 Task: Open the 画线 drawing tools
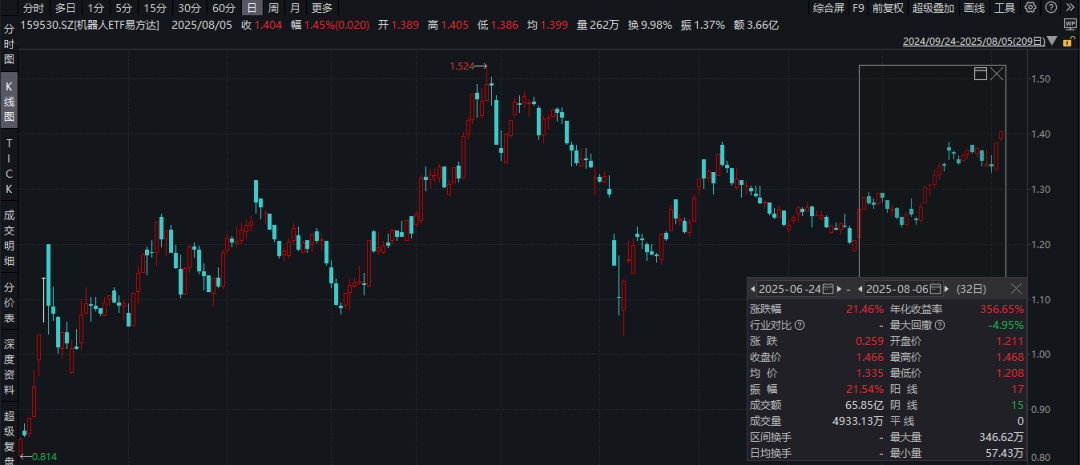(974, 8)
